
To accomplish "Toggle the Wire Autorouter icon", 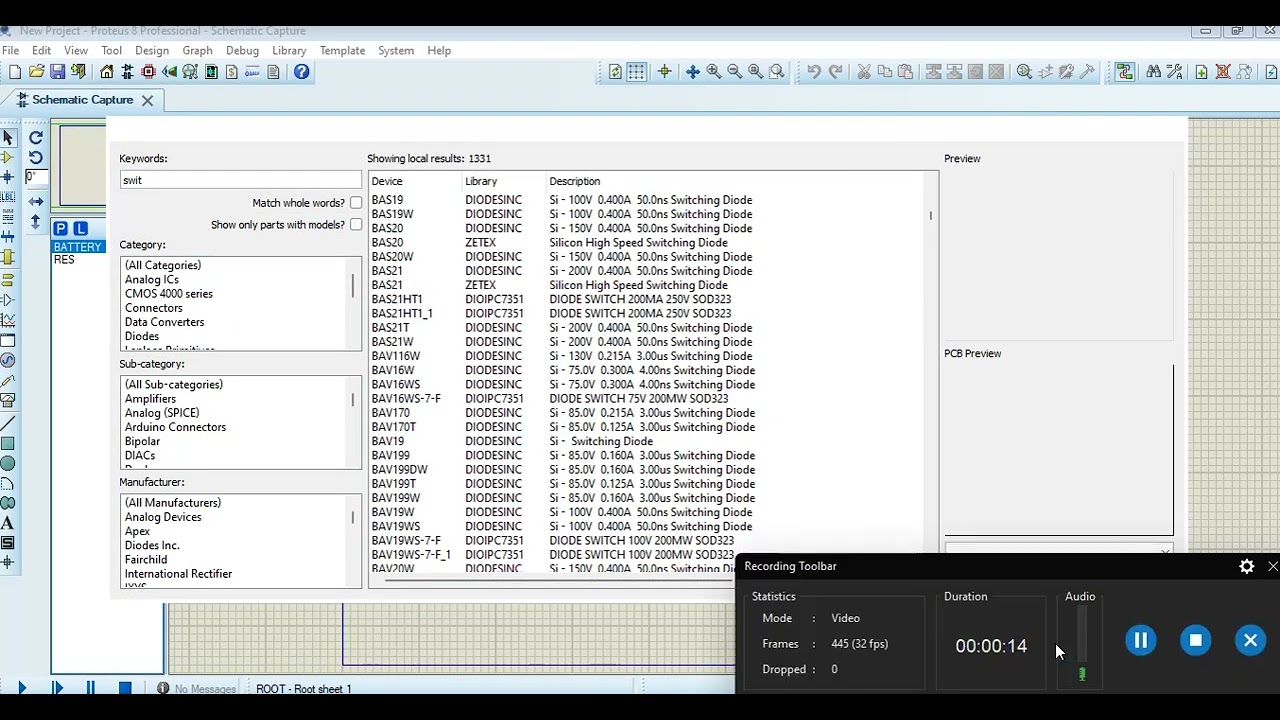I will coord(1125,72).
